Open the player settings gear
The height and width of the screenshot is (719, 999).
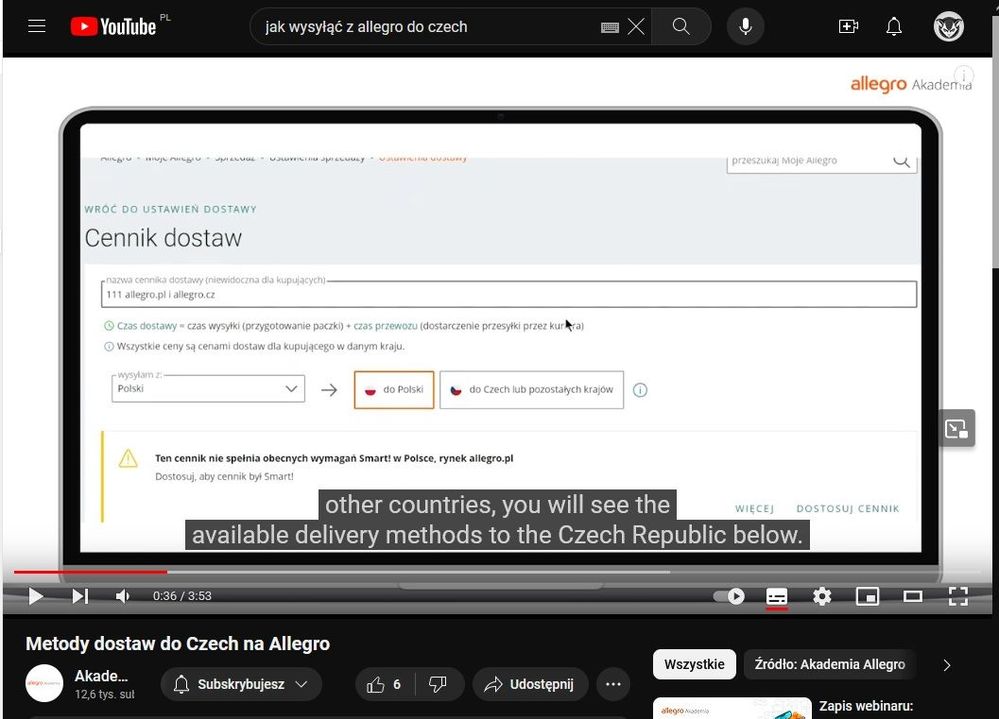tap(822, 596)
